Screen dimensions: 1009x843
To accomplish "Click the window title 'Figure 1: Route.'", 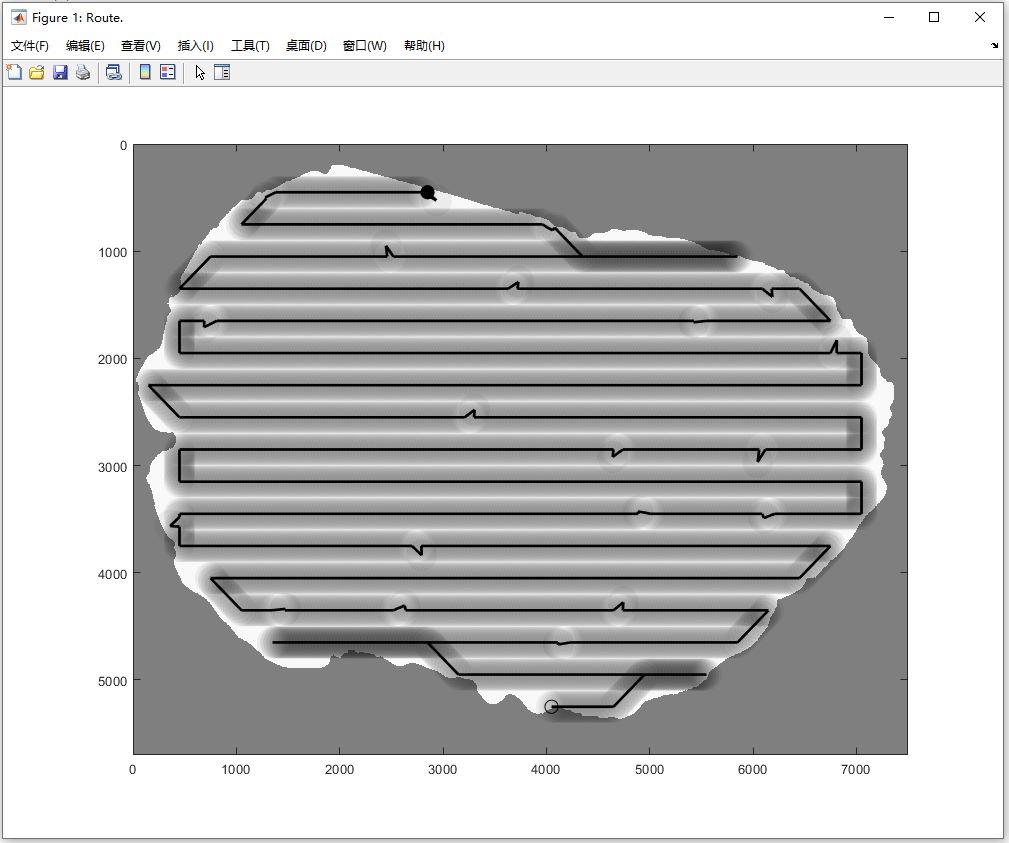I will pyautogui.click(x=77, y=18).
